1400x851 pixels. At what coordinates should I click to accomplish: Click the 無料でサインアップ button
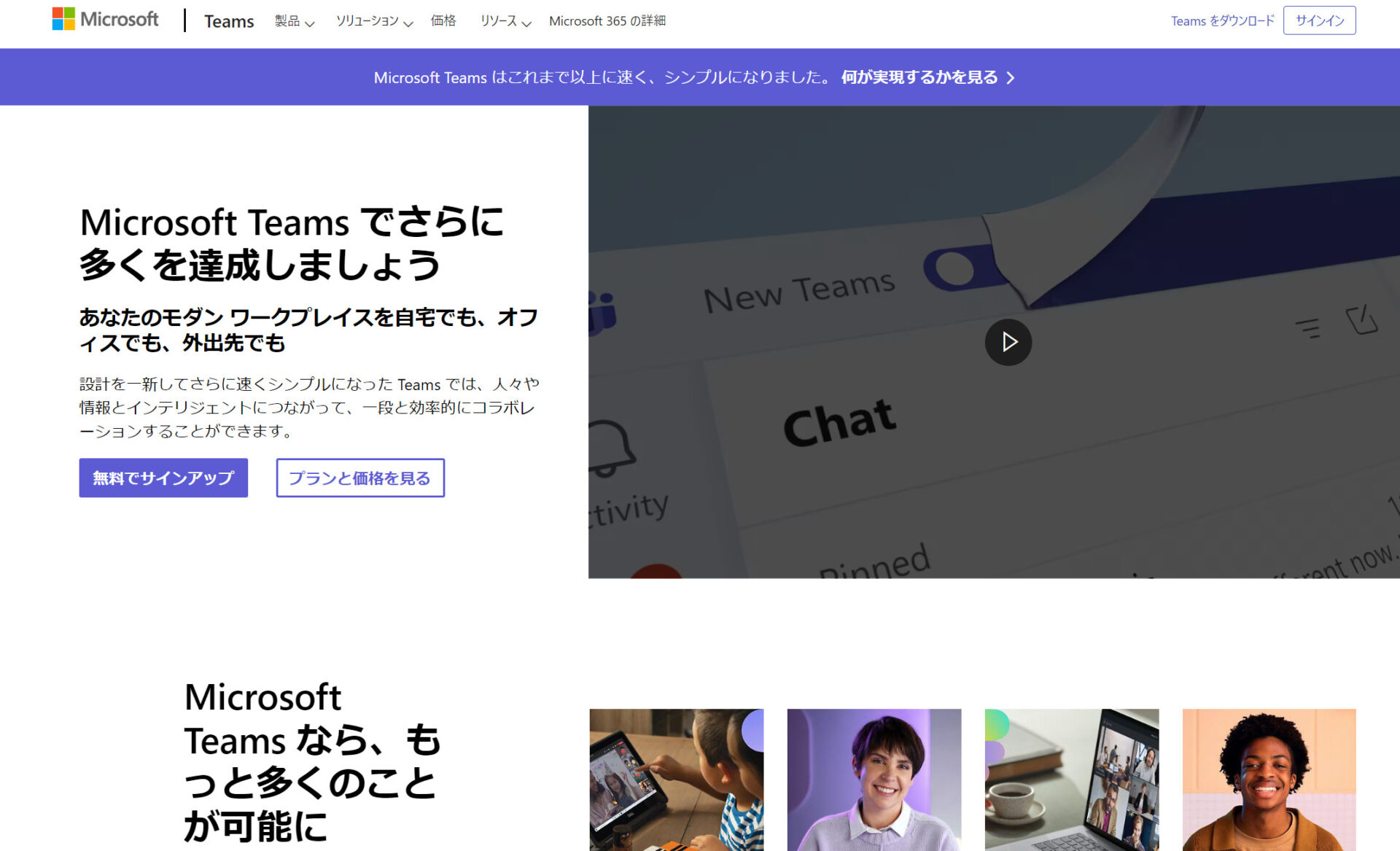(x=163, y=478)
